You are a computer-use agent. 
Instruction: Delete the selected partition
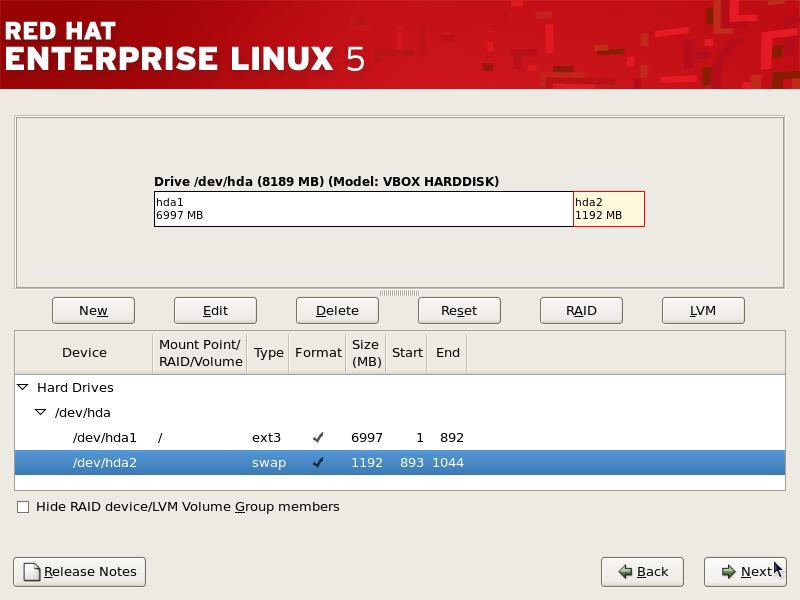[337, 311]
